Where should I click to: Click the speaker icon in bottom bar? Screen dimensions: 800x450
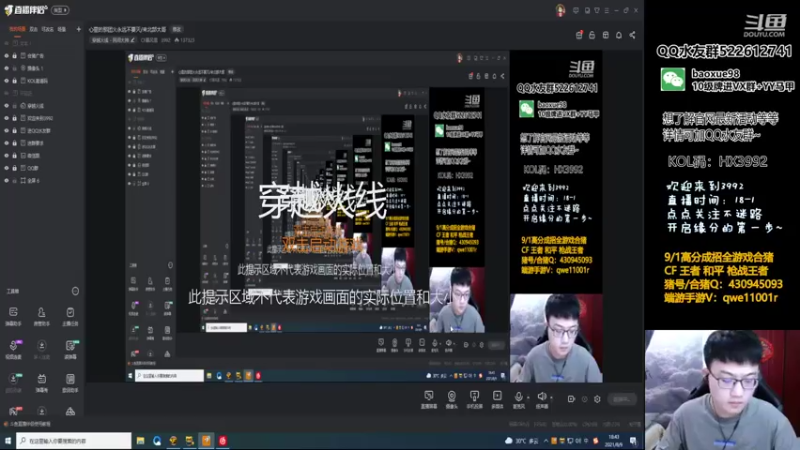click(x=541, y=396)
